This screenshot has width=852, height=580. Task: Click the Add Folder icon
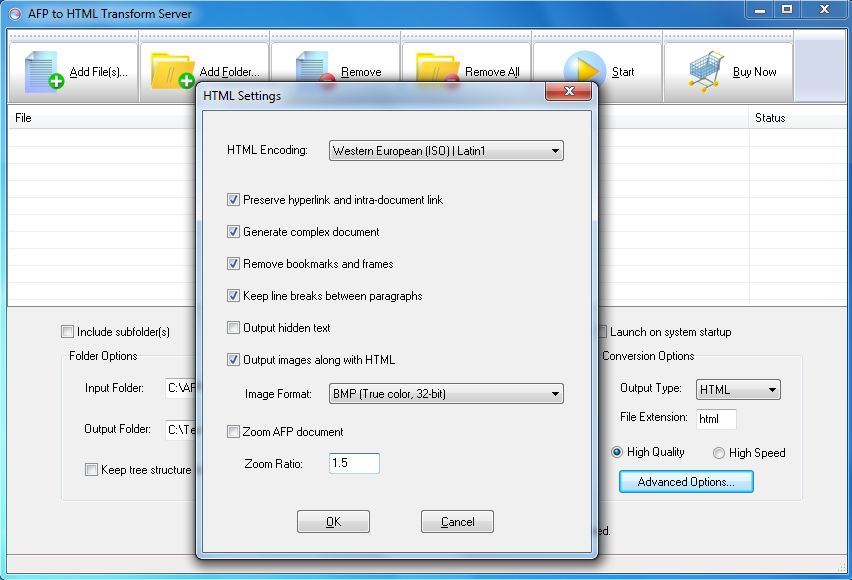pyautogui.click(x=173, y=70)
